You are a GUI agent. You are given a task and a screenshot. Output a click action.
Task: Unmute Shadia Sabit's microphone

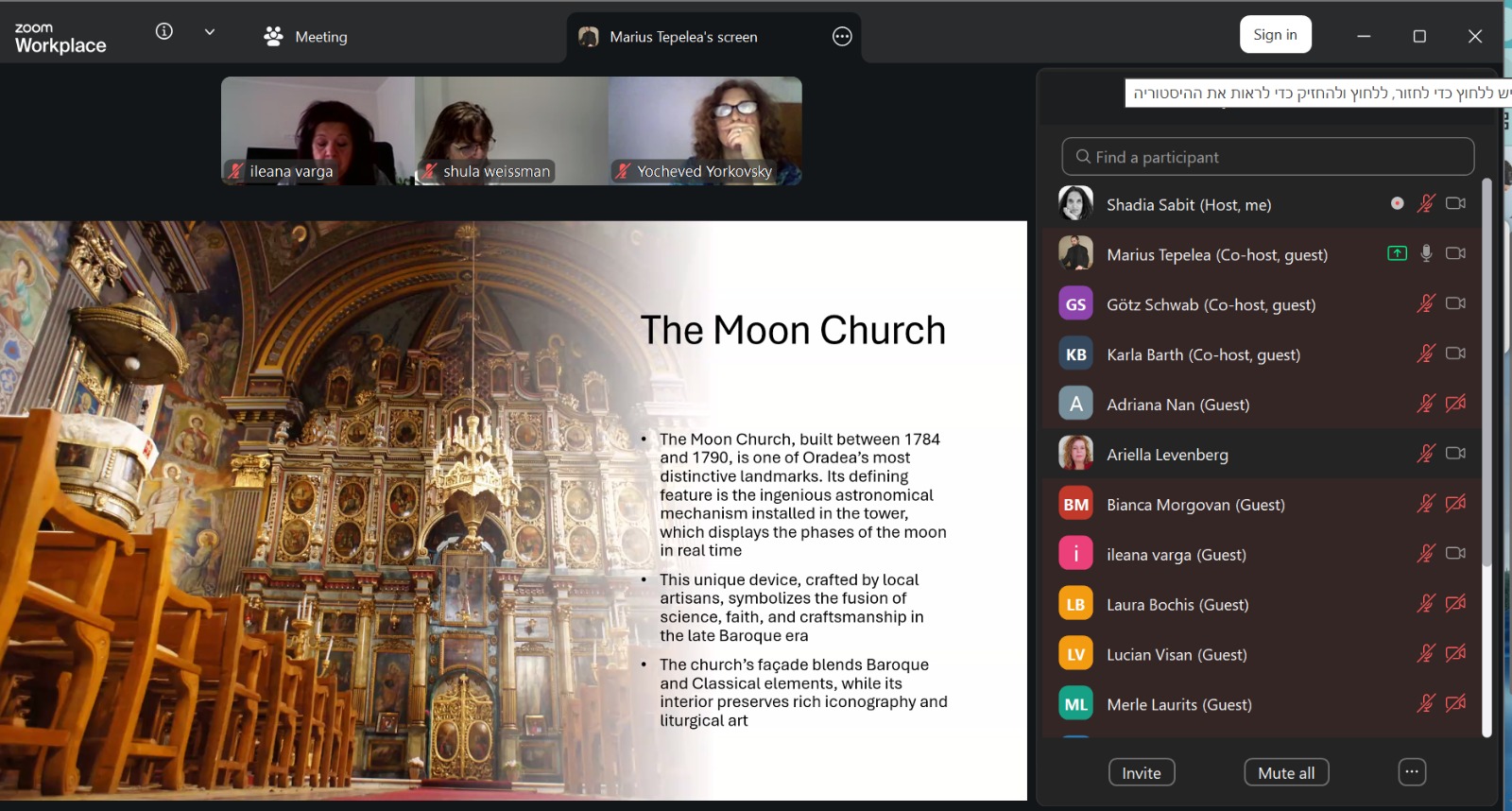pos(1426,203)
